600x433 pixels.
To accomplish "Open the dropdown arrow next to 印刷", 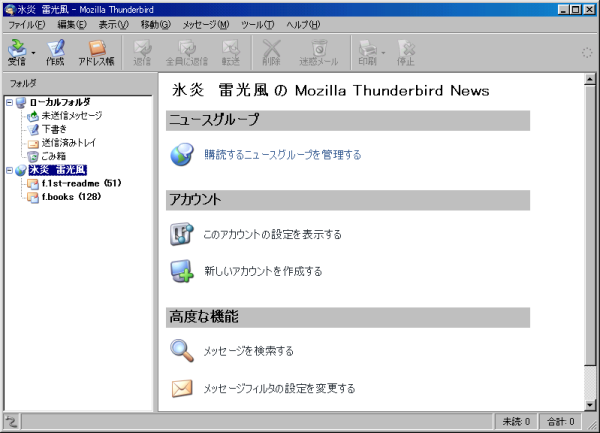I will pyautogui.click(x=383, y=53).
